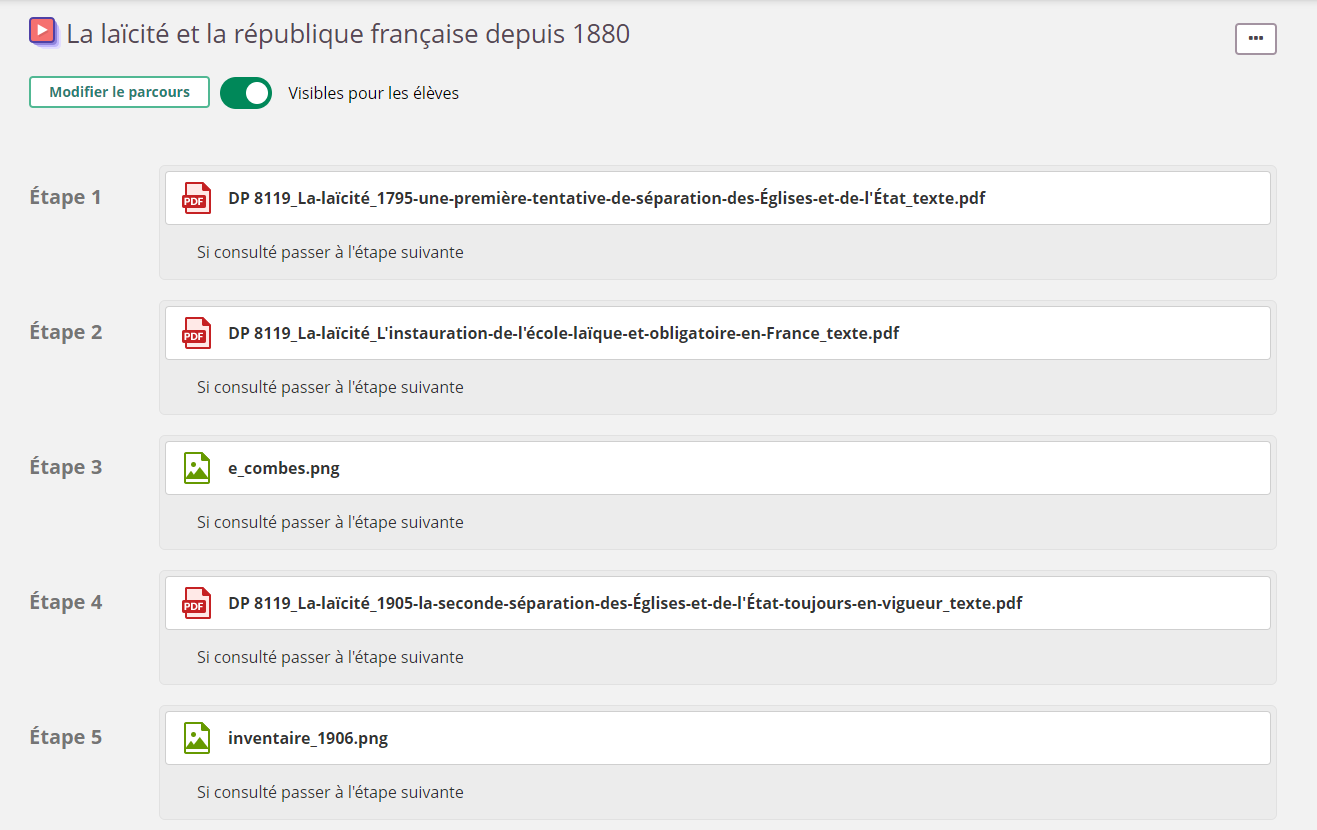Click the image icon for inventaire_1906.png

[197, 738]
